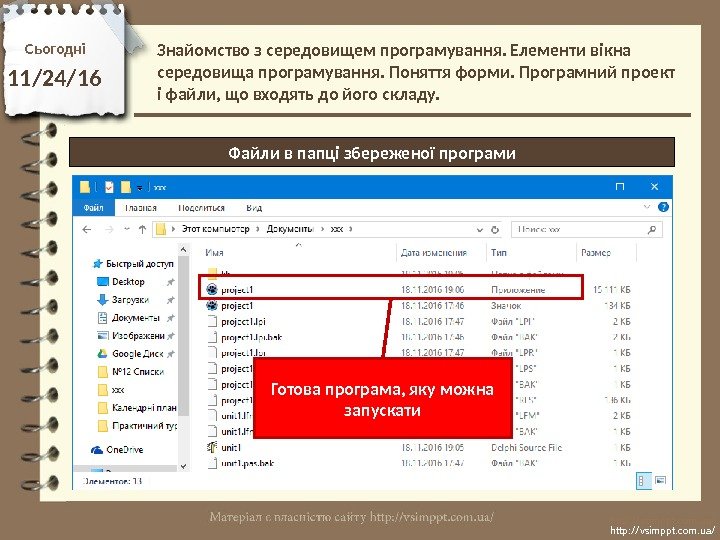Switch to details view icon in status bar
Image resolution: width=720 pixels, height=540 pixels.
642,481
